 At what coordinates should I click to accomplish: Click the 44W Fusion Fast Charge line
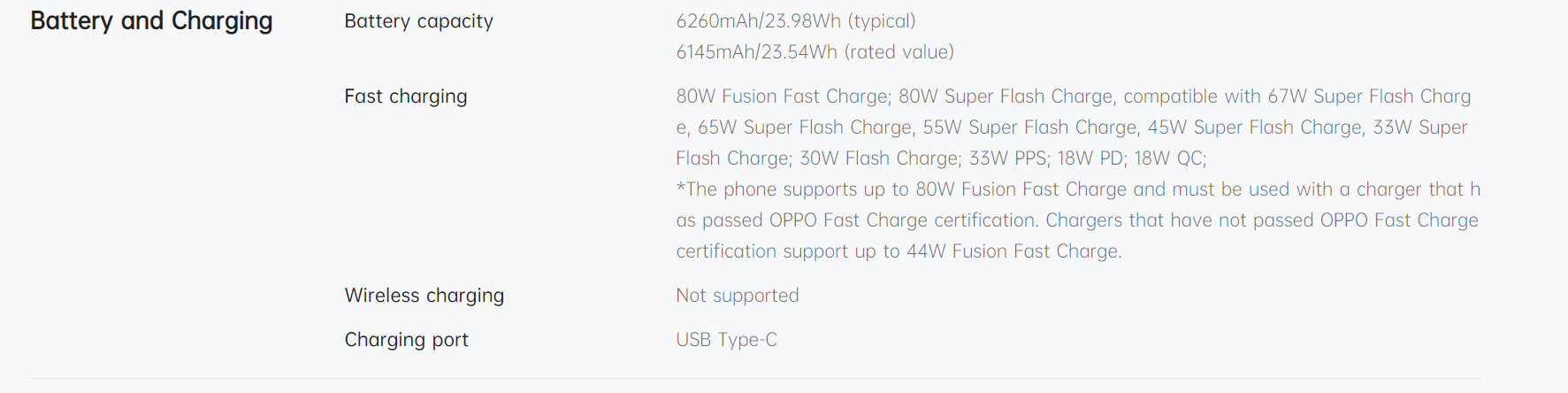(899, 251)
